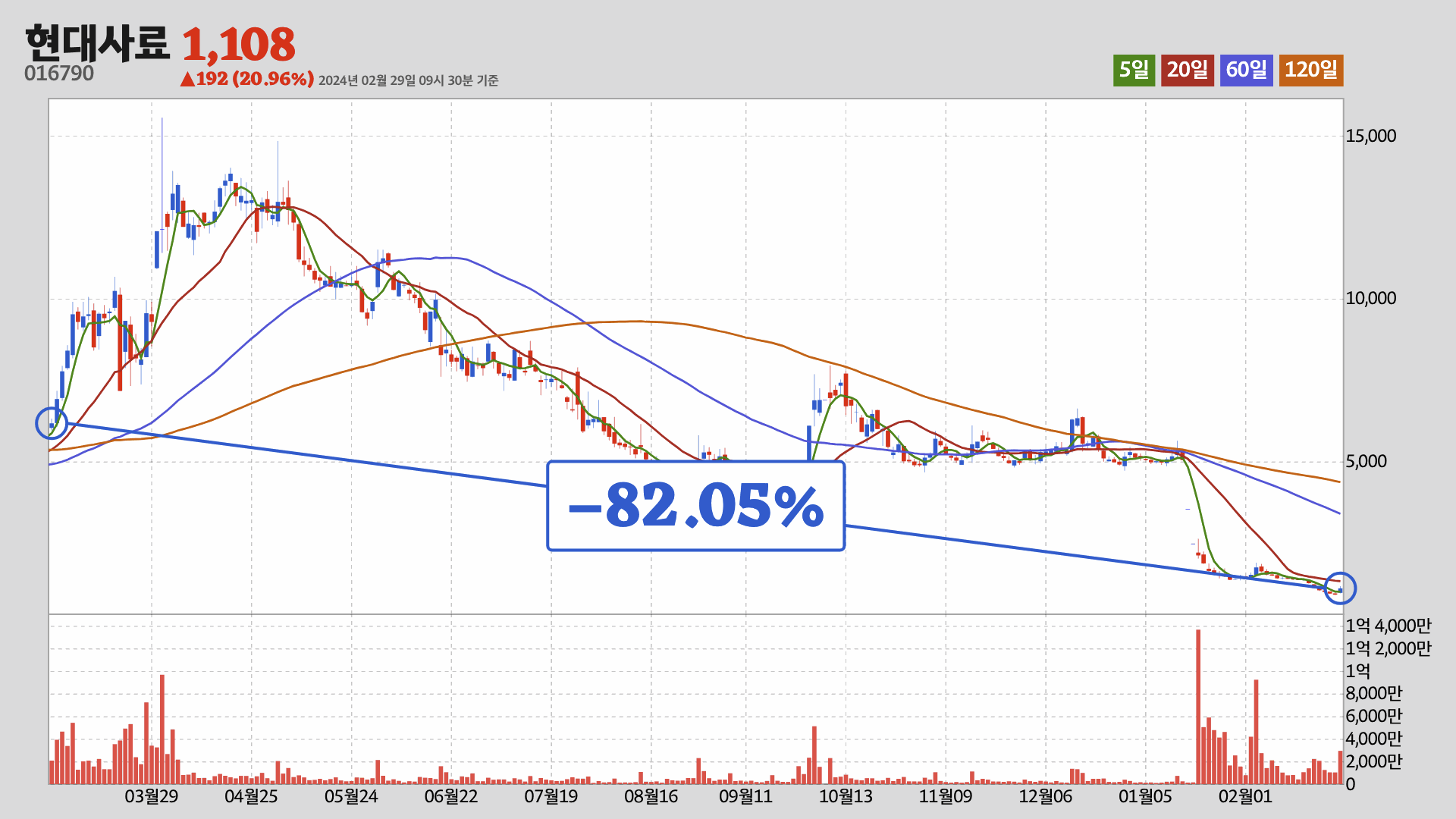
Task: Click the 8,000만 volume axis label
Action: (1374, 693)
